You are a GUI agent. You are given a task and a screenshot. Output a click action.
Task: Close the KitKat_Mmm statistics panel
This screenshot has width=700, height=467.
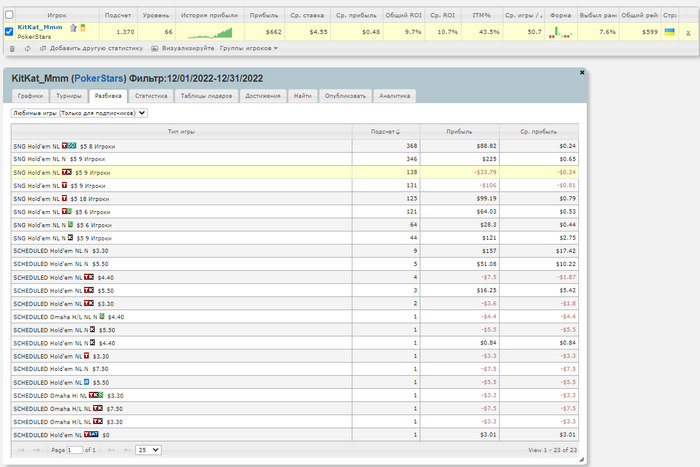pyautogui.click(x=582, y=73)
